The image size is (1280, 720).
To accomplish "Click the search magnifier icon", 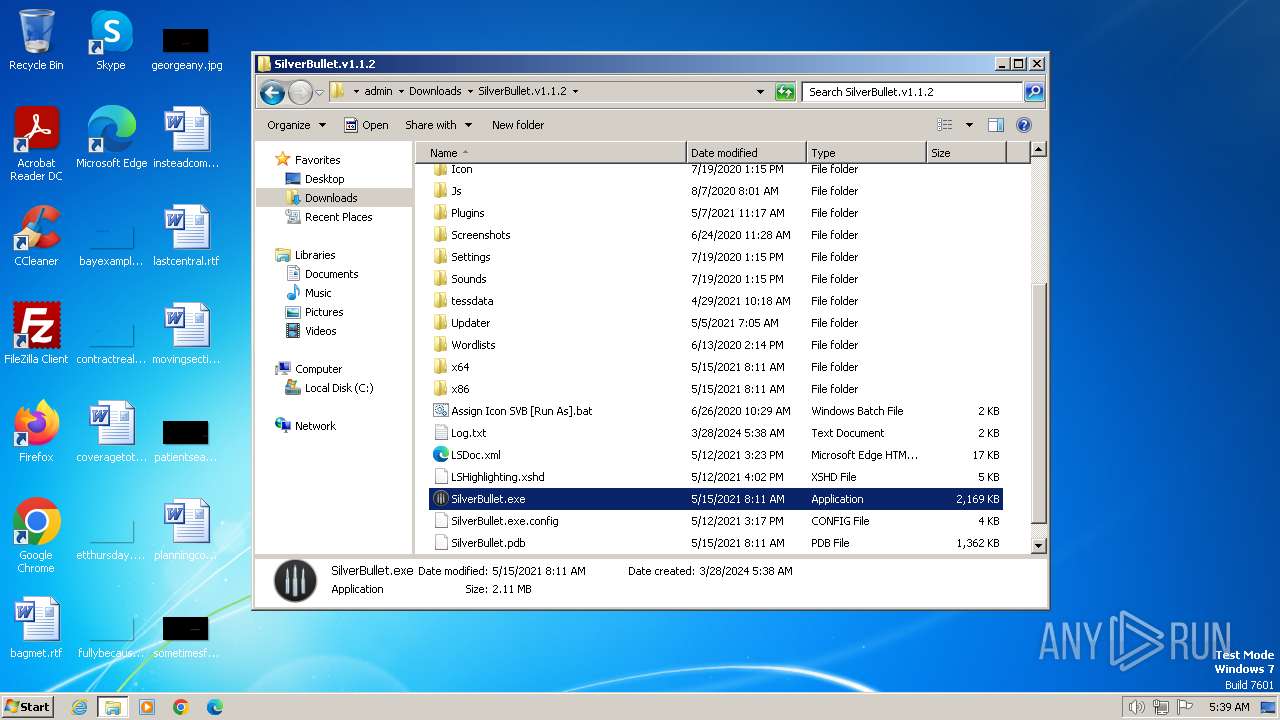I will pyautogui.click(x=1034, y=92).
